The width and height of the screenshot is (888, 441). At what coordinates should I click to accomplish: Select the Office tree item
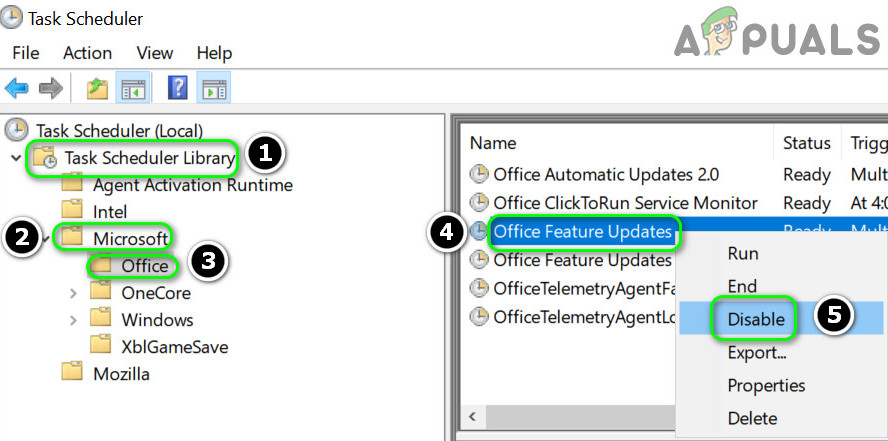(x=144, y=266)
